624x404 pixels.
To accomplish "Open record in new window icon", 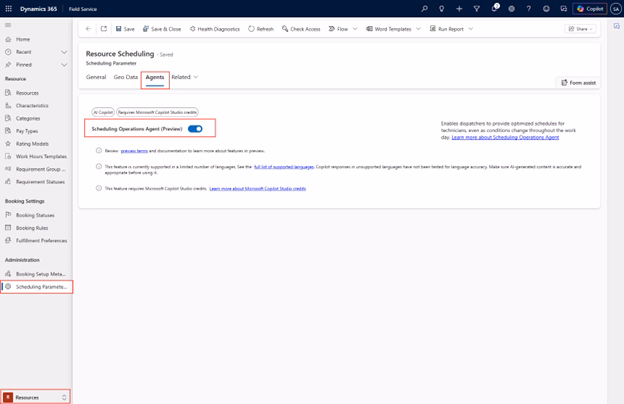I will (x=104, y=29).
